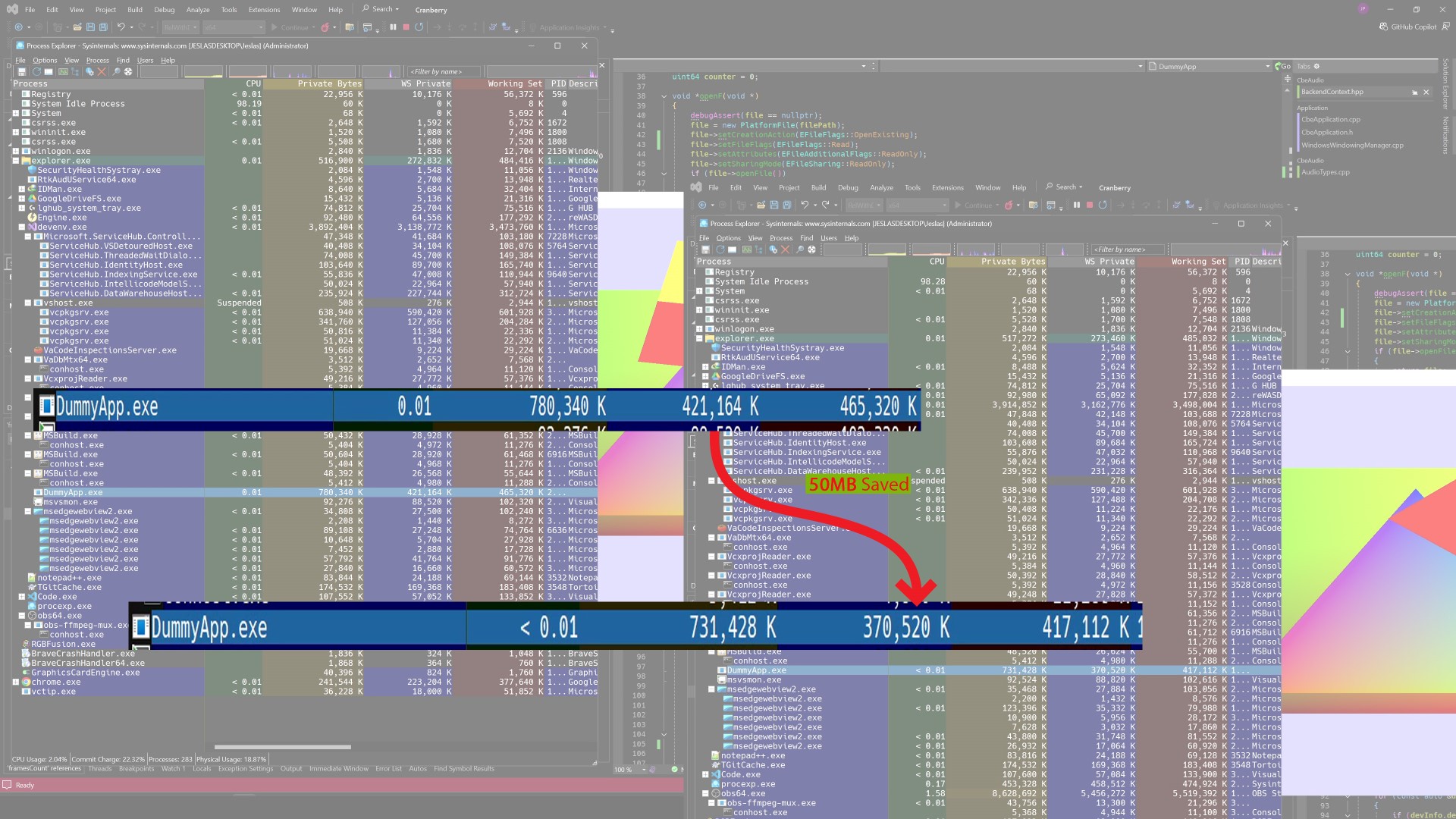Screen dimensions: 1456x819
Task: Open Extensions menu in nested Visual Studio
Action: [947, 187]
